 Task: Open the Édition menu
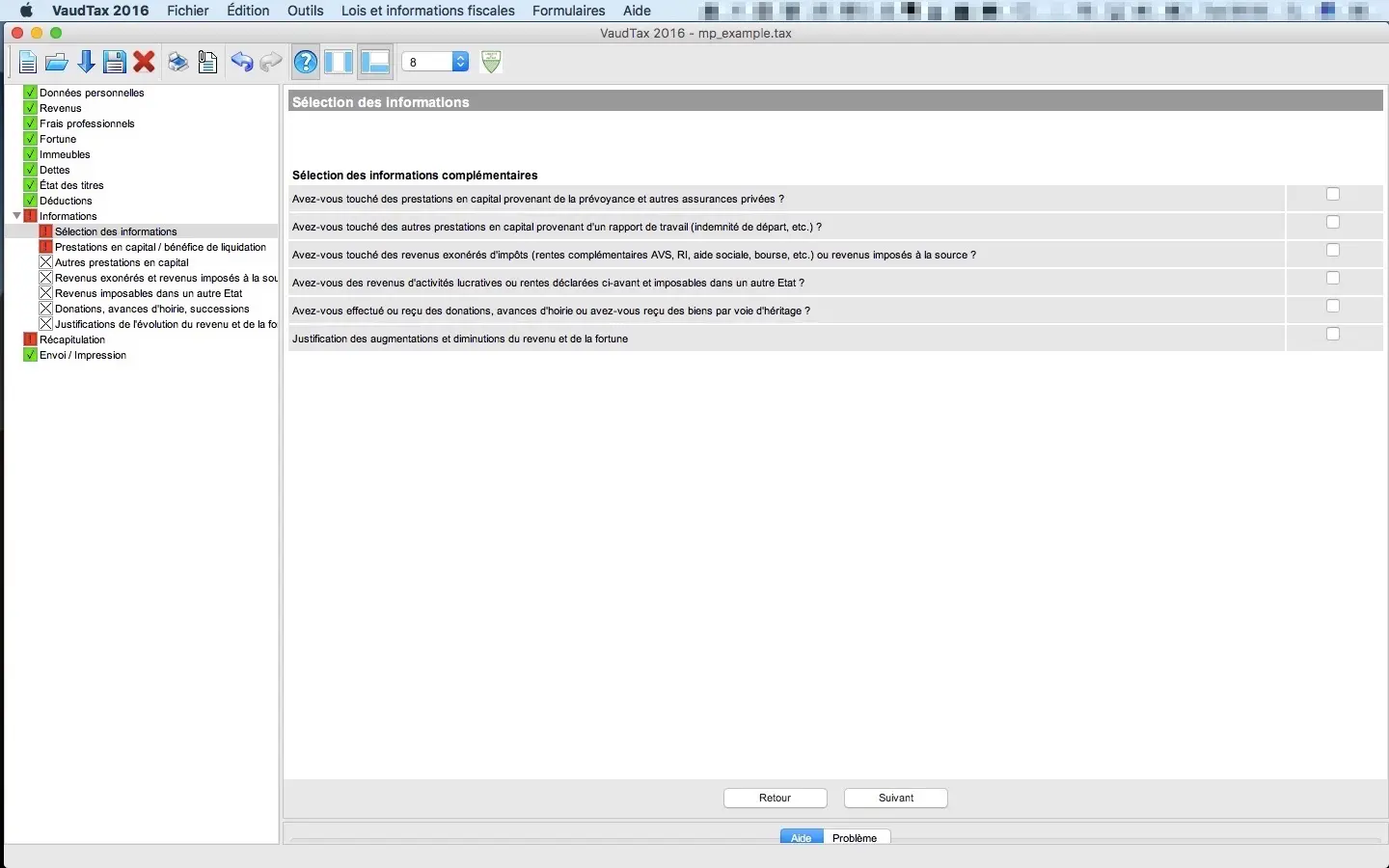pos(248,11)
